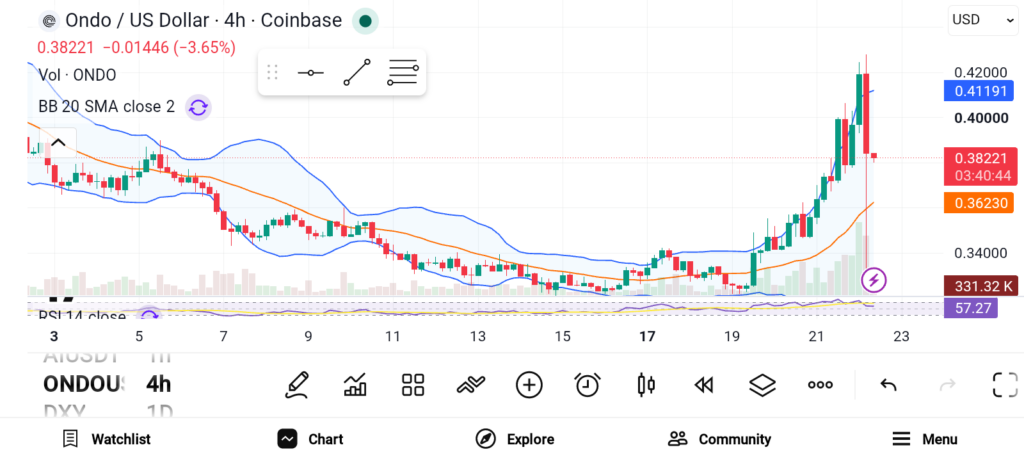This screenshot has width=1024, height=461.
Task: Redo the chart action
Action: point(947,385)
